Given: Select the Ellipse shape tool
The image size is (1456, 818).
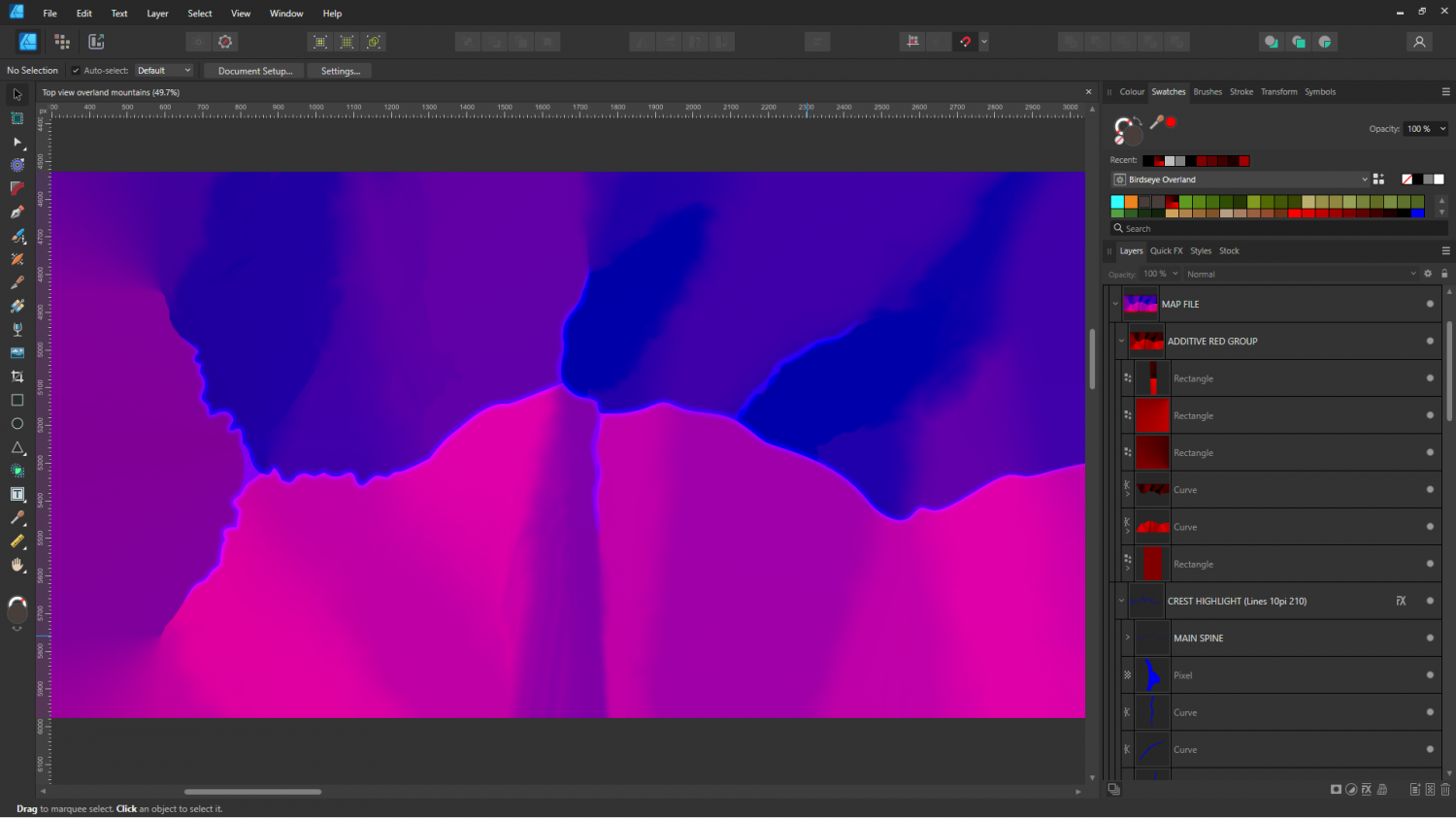Looking at the screenshot, I should click(17, 424).
